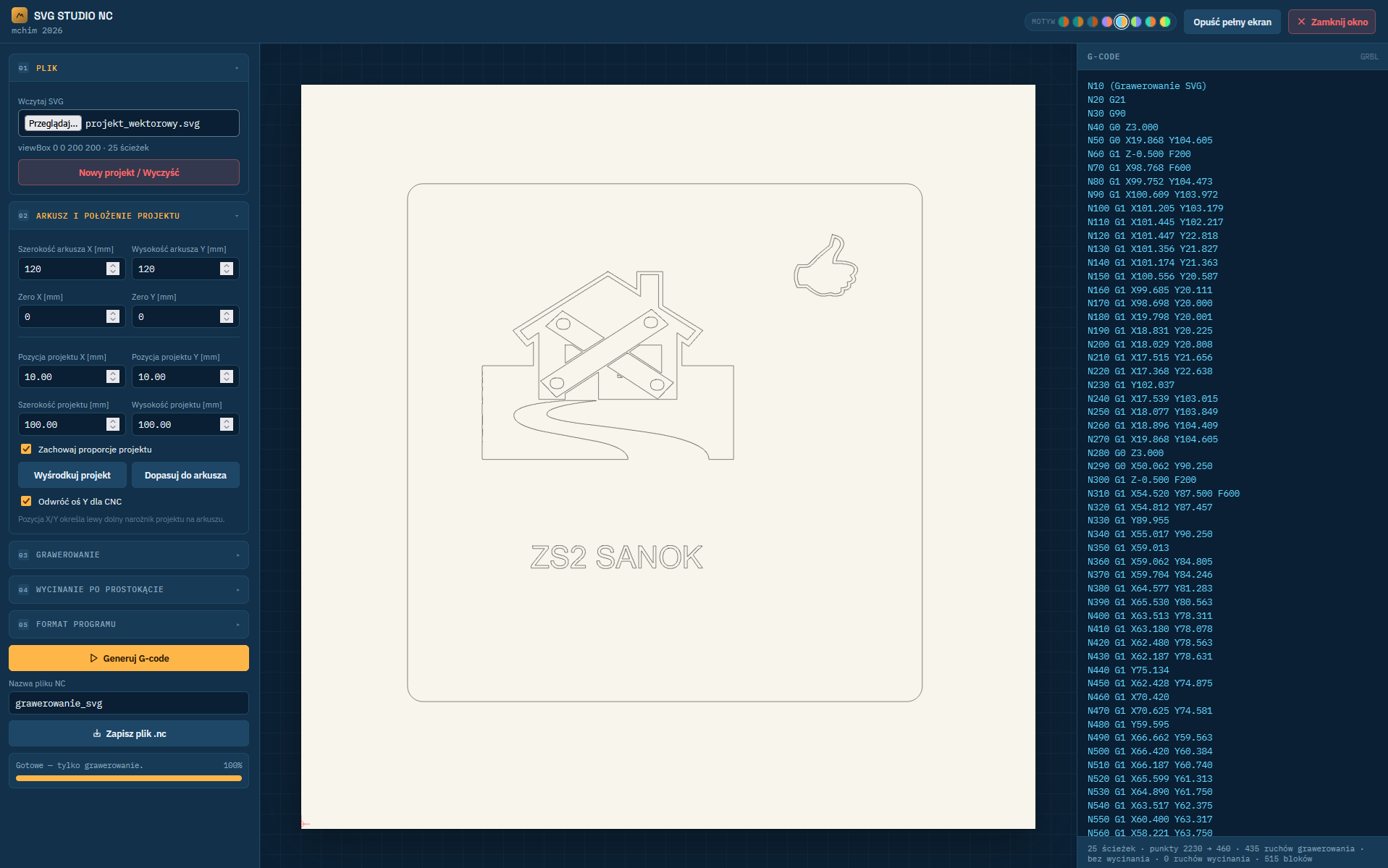This screenshot has height=868, width=1388.
Task: Click the house drawing in the preview
Action: [x=607, y=366]
